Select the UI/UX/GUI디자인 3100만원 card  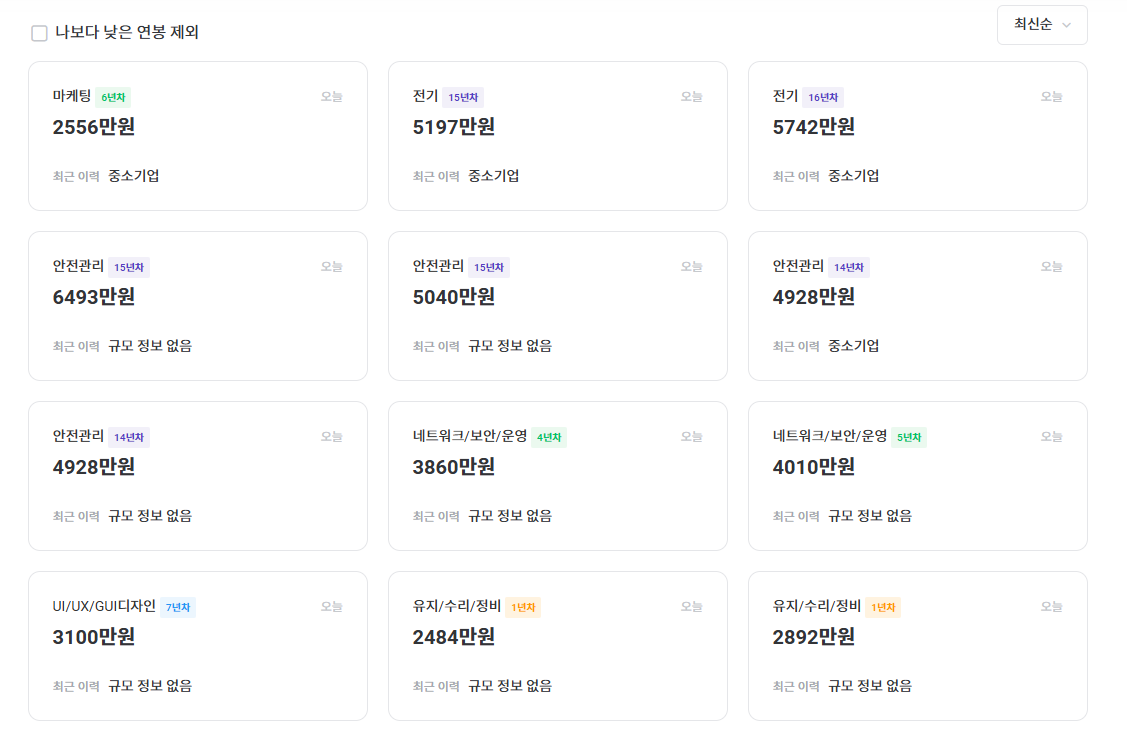(197, 646)
